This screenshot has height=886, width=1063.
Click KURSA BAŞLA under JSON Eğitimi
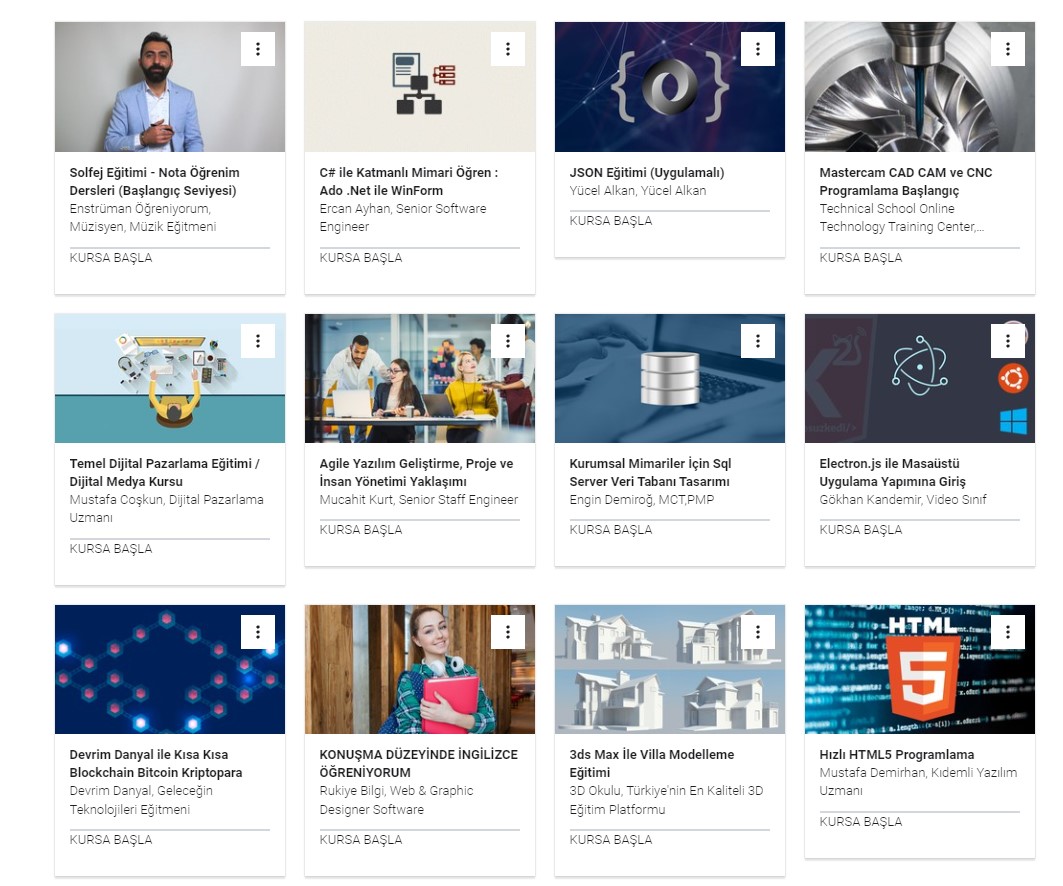[611, 221]
